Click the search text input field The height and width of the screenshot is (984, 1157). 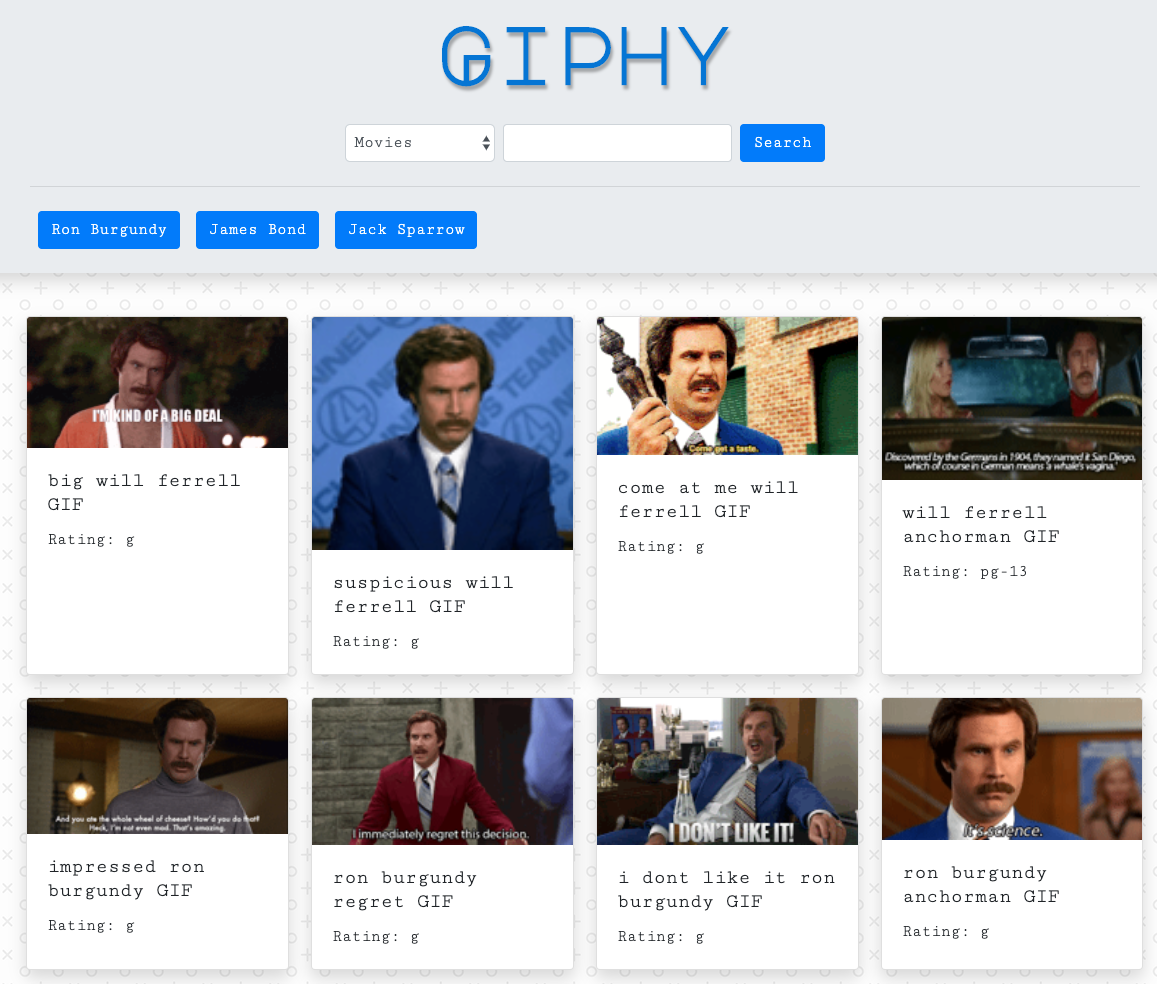pyautogui.click(x=616, y=142)
